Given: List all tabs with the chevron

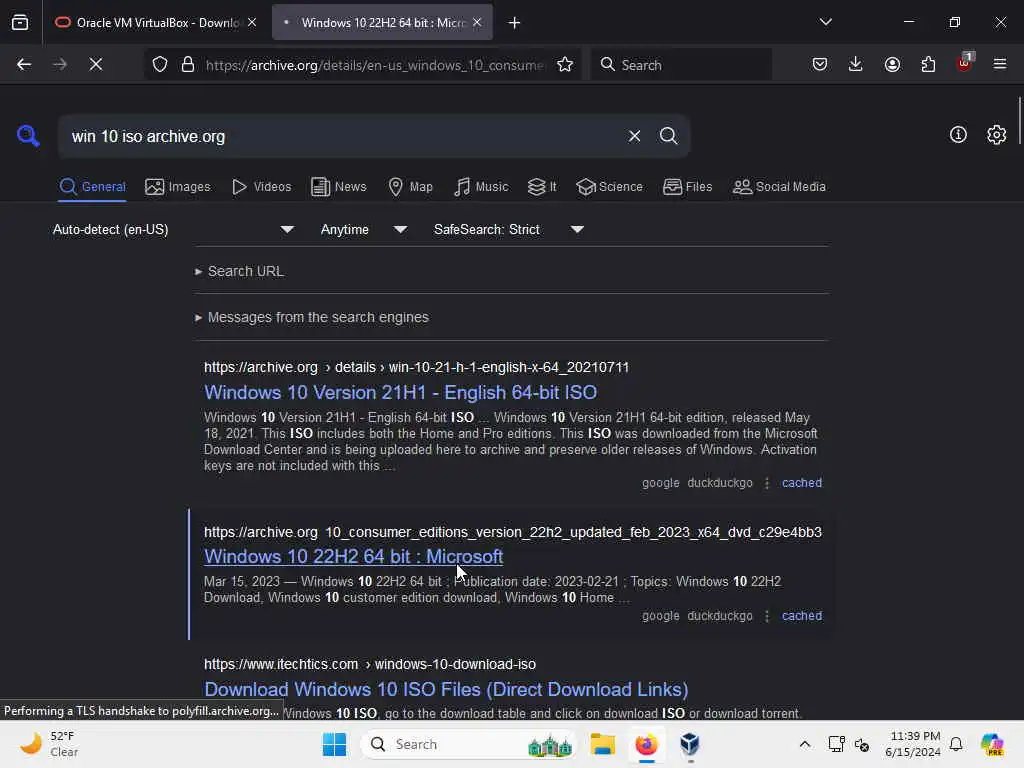Looking at the screenshot, I should tap(825, 22).
